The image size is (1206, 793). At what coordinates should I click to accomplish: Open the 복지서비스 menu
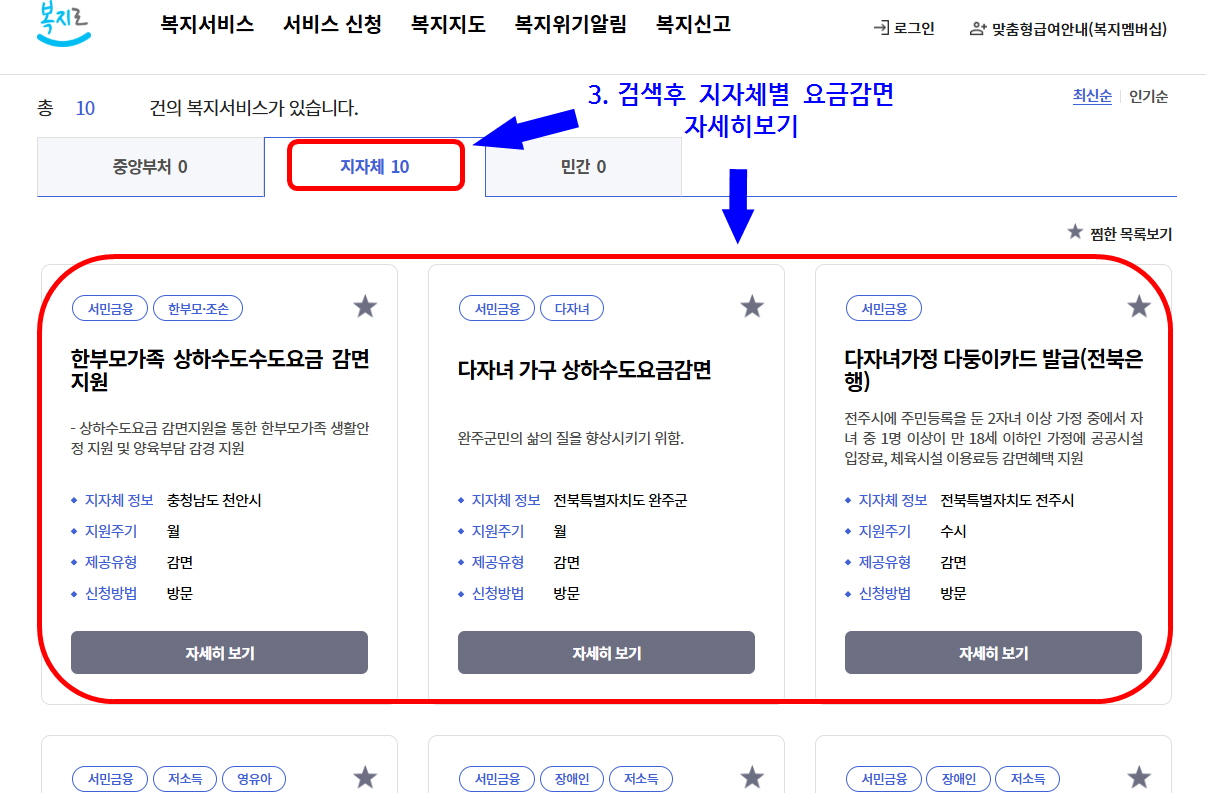click(207, 25)
